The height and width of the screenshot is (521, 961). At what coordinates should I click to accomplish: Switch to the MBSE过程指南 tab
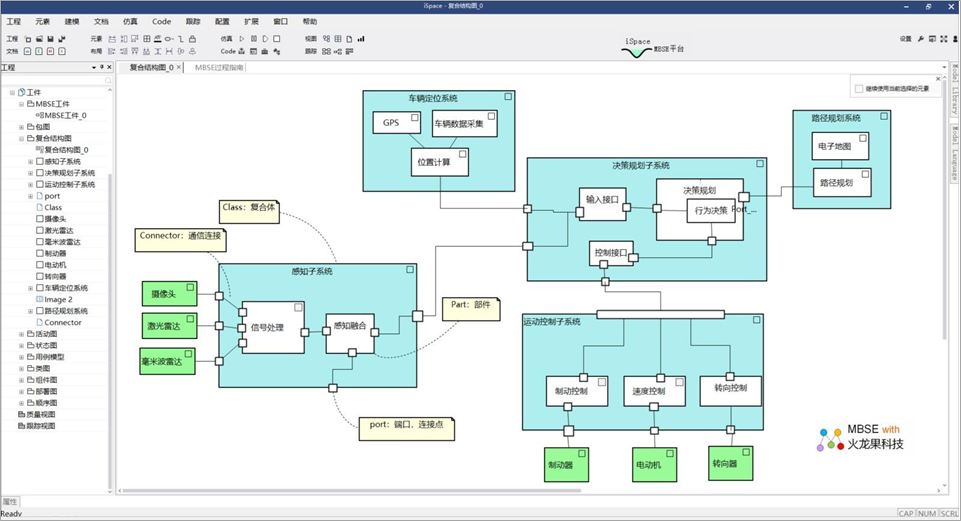coord(217,68)
